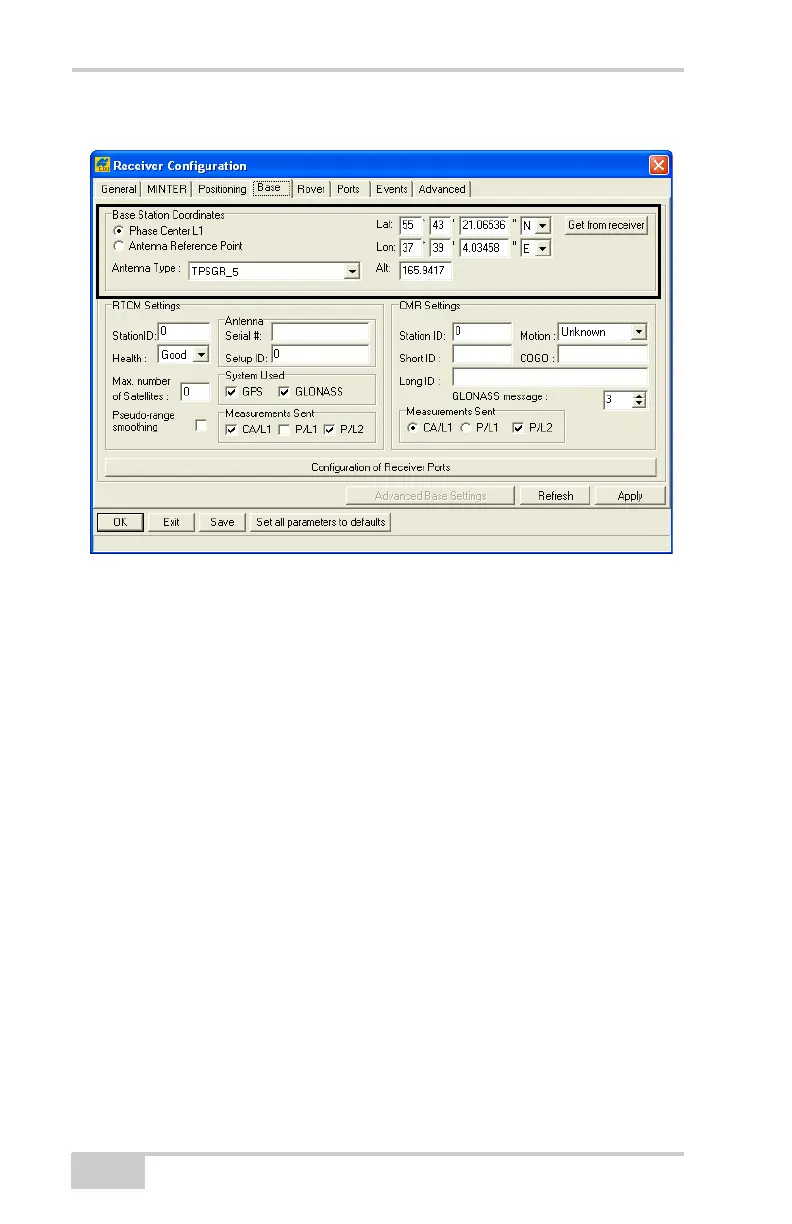Select Phase Center L1 radio option

click(x=119, y=231)
